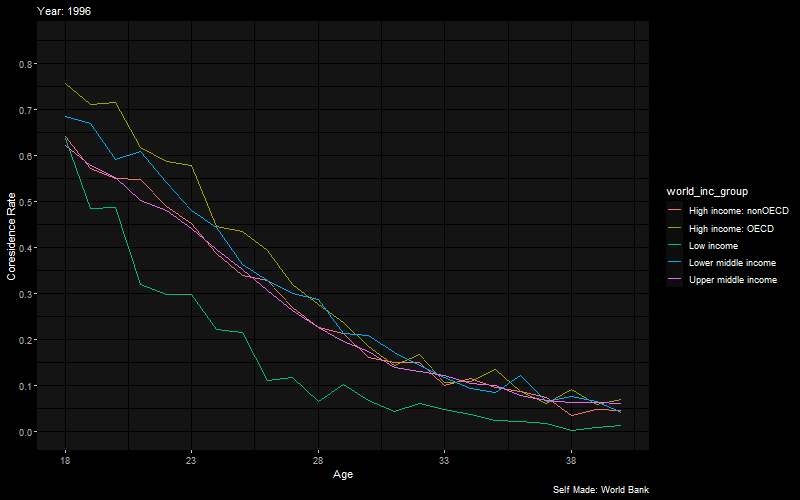Select the 'Upper middle income' legend label

click(x=733, y=280)
